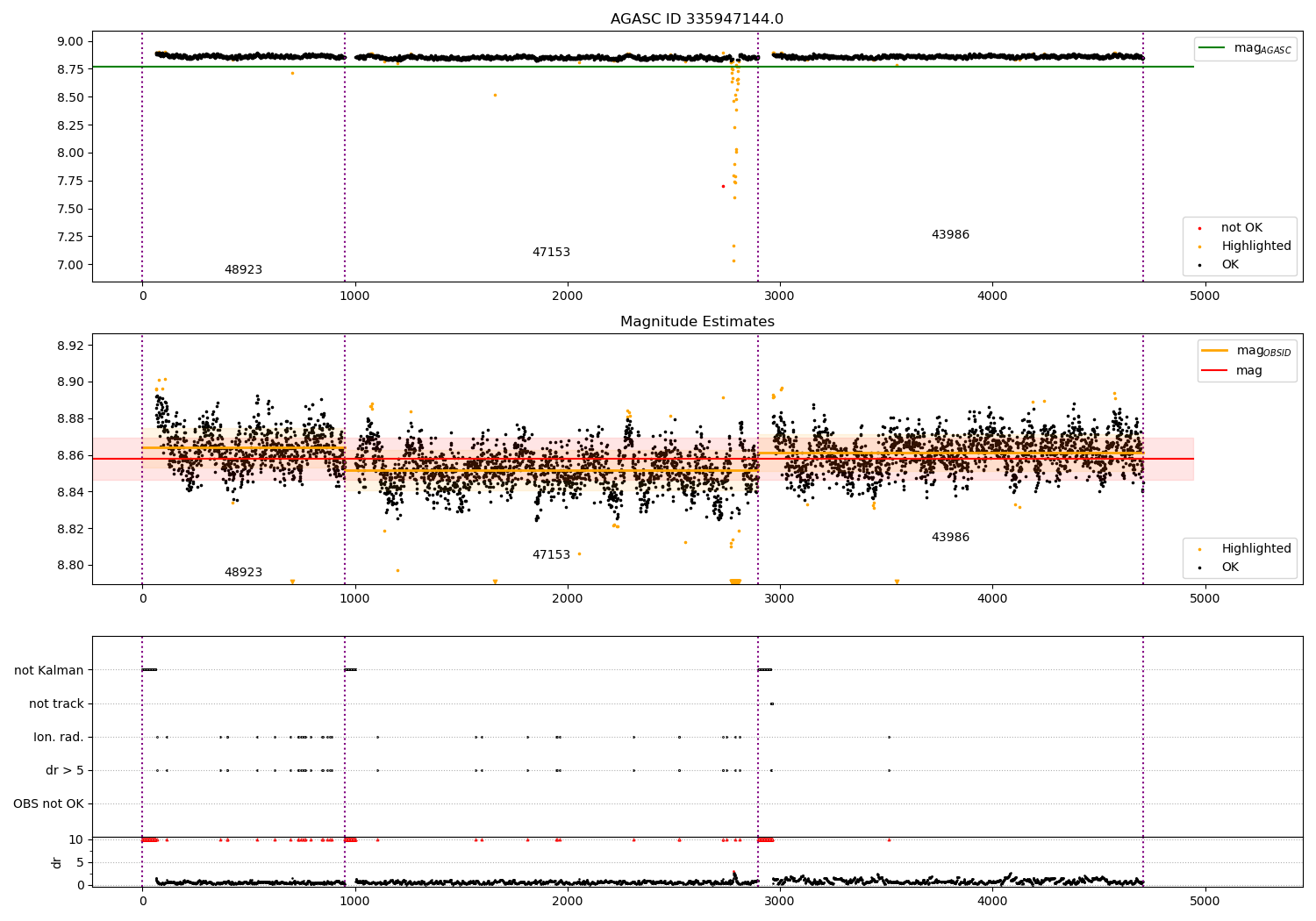Click the '8.80' y-axis tick label
The height and width of the screenshot is (921, 1316).
click(x=71, y=566)
